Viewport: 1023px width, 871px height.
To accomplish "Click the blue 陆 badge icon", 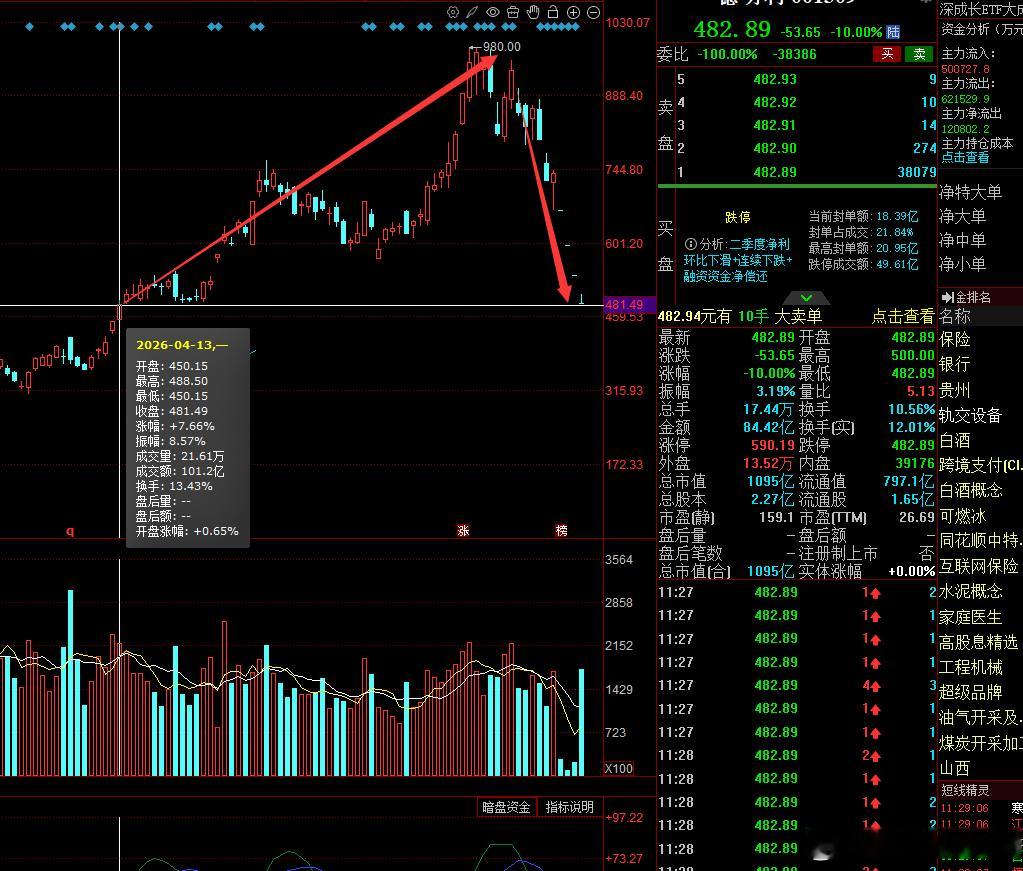I will (x=893, y=31).
